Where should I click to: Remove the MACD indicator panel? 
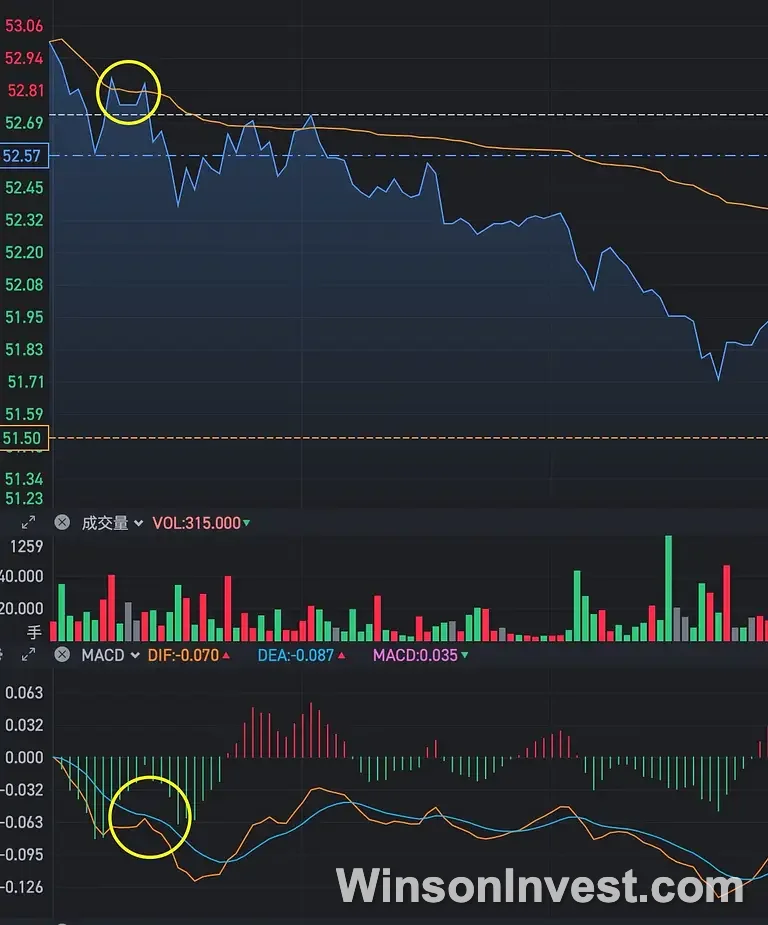[62, 655]
